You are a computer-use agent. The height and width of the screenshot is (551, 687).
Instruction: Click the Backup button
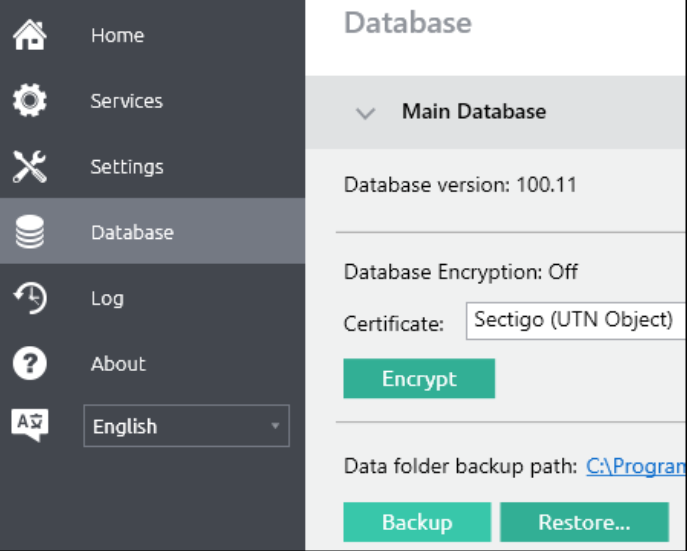point(417,522)
